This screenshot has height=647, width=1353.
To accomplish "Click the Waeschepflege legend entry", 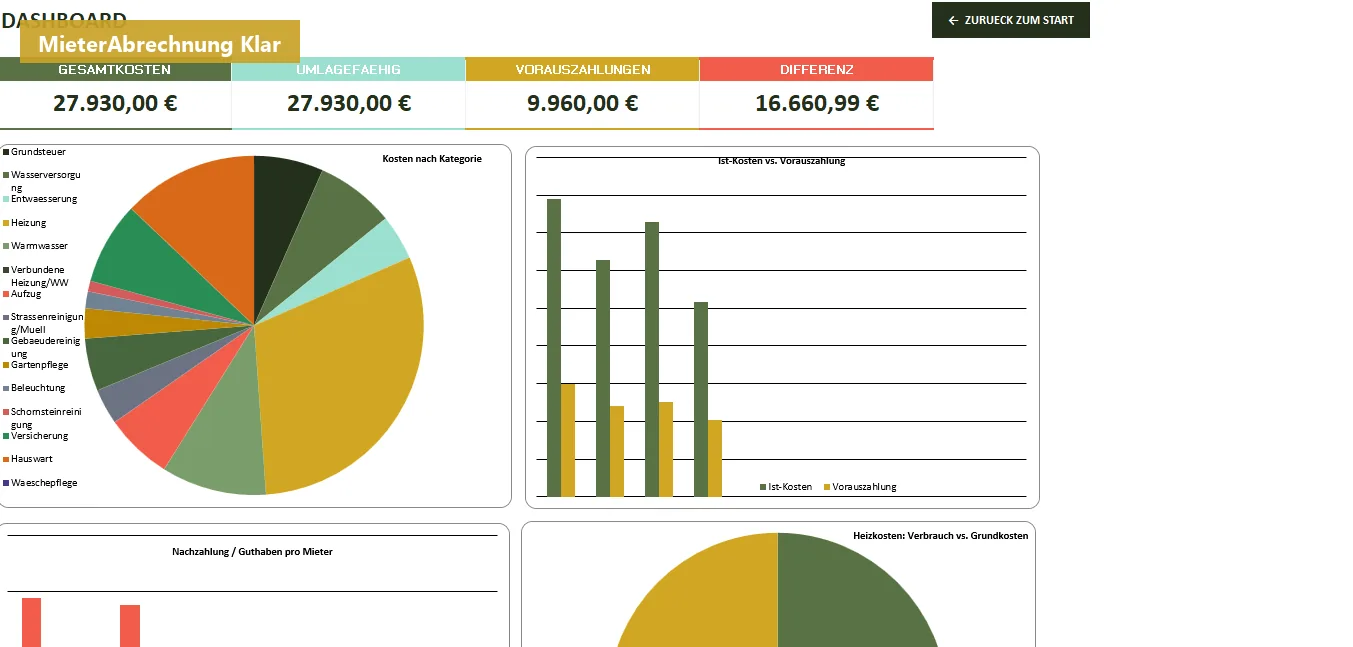I will (x=41, y=483).
